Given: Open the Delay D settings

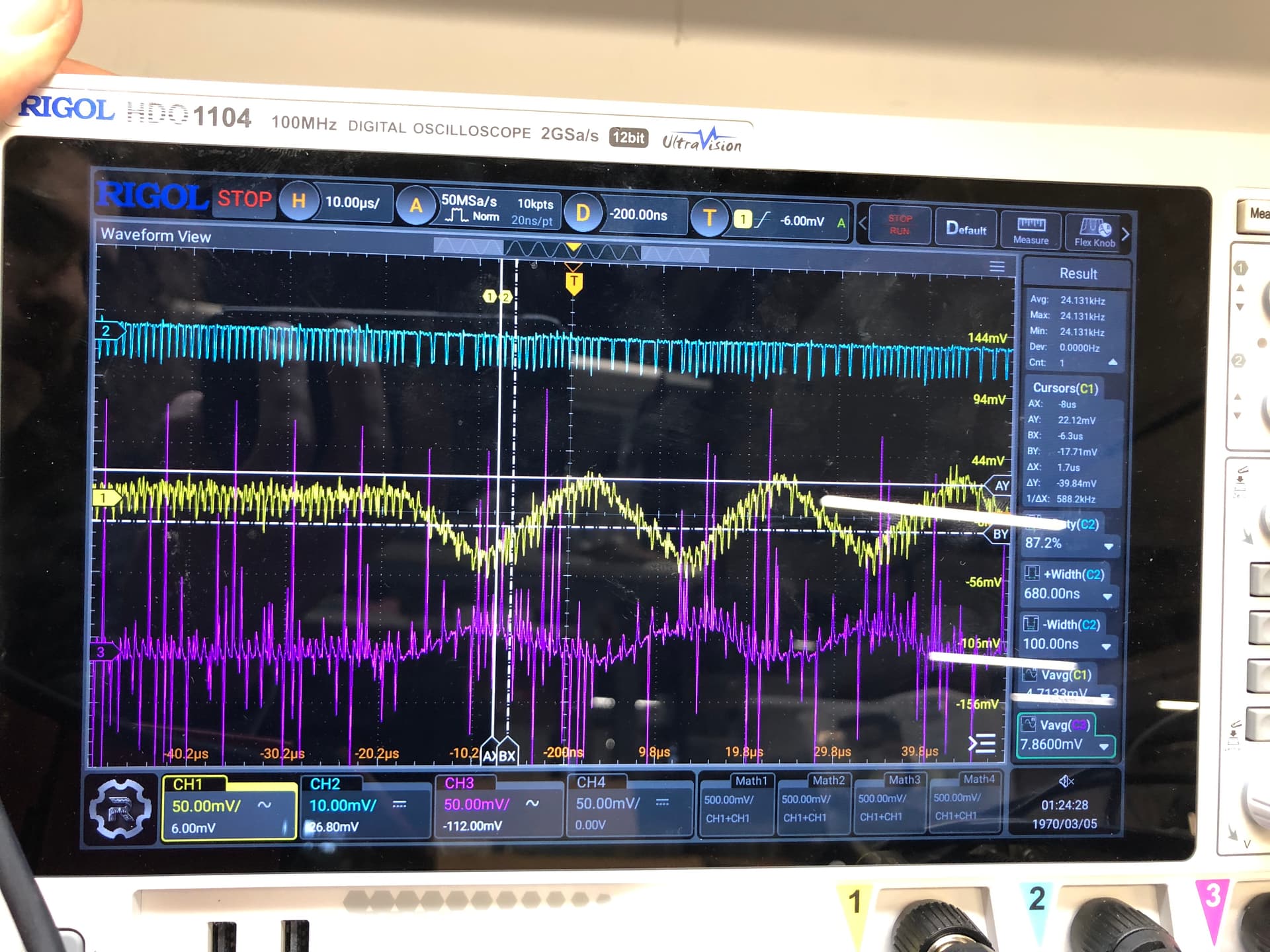Looking at the screenshot, I should [x=583, y=213].
